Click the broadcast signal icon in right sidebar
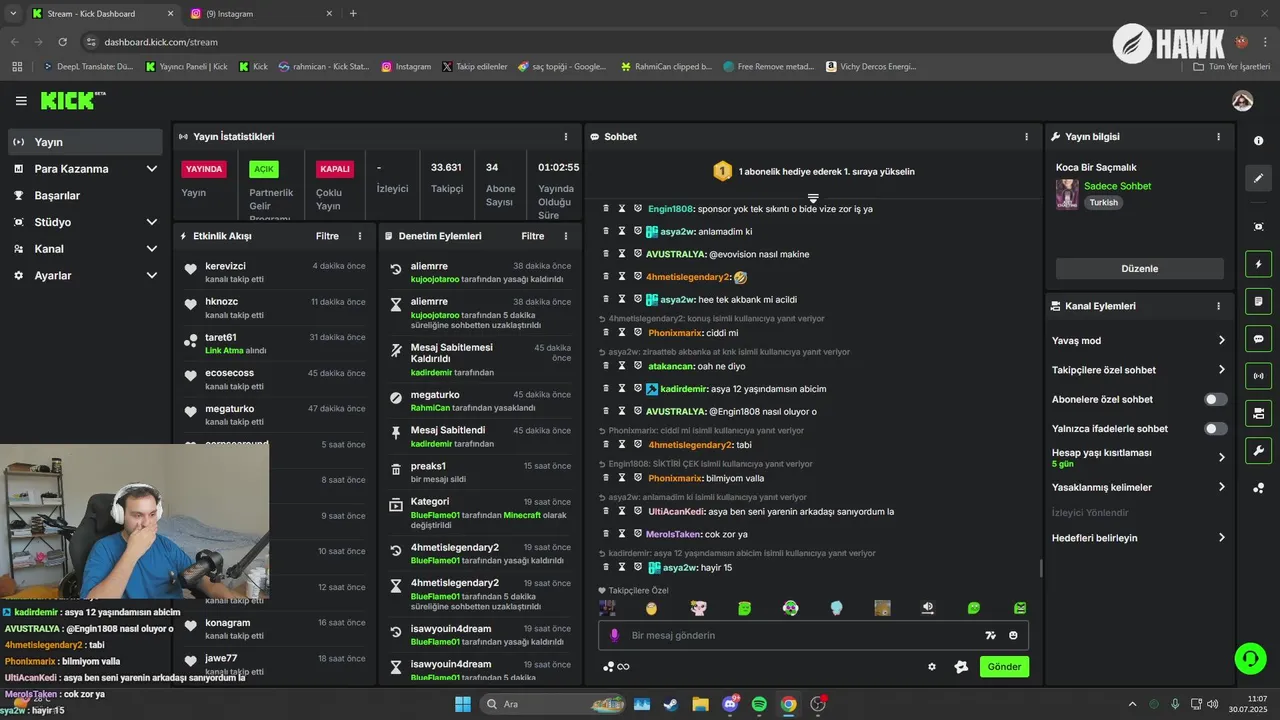 tap(1258, 376)
